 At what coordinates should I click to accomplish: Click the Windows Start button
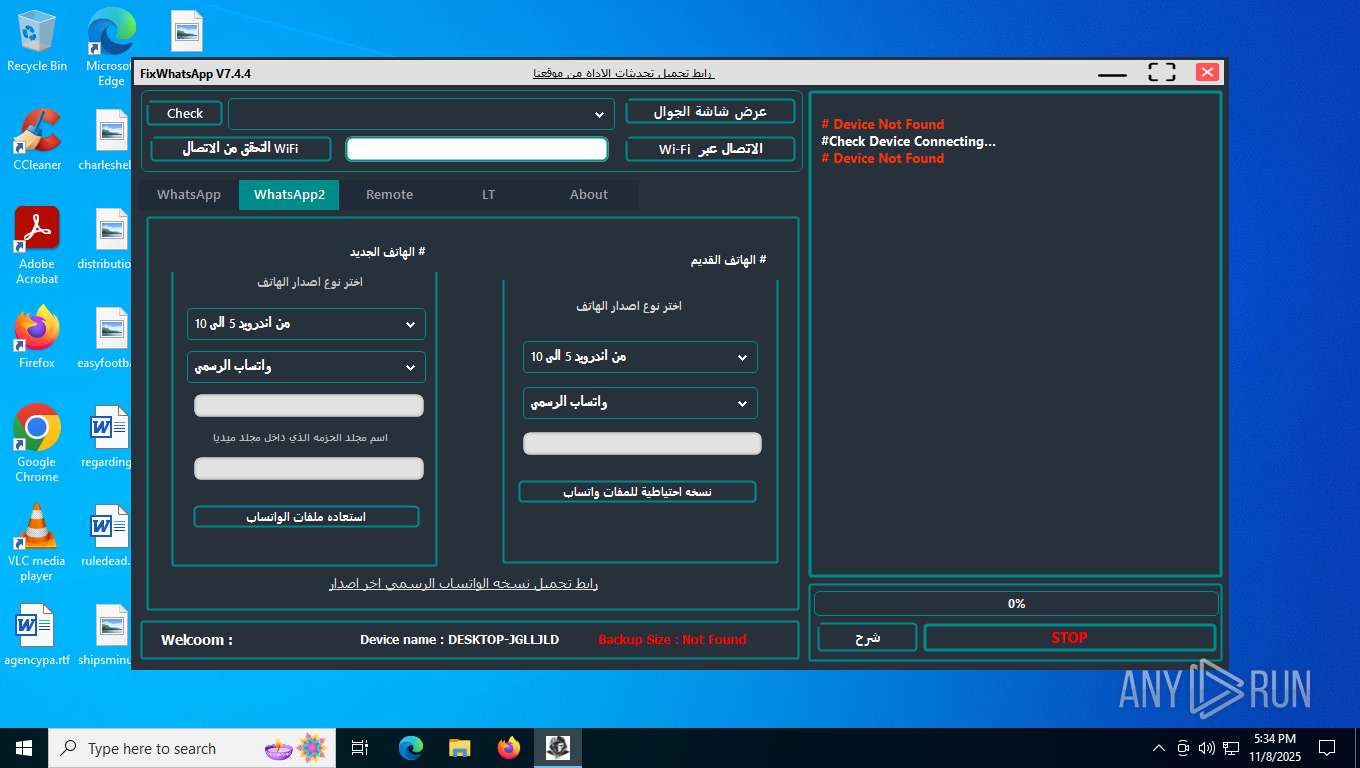(24, 748)
